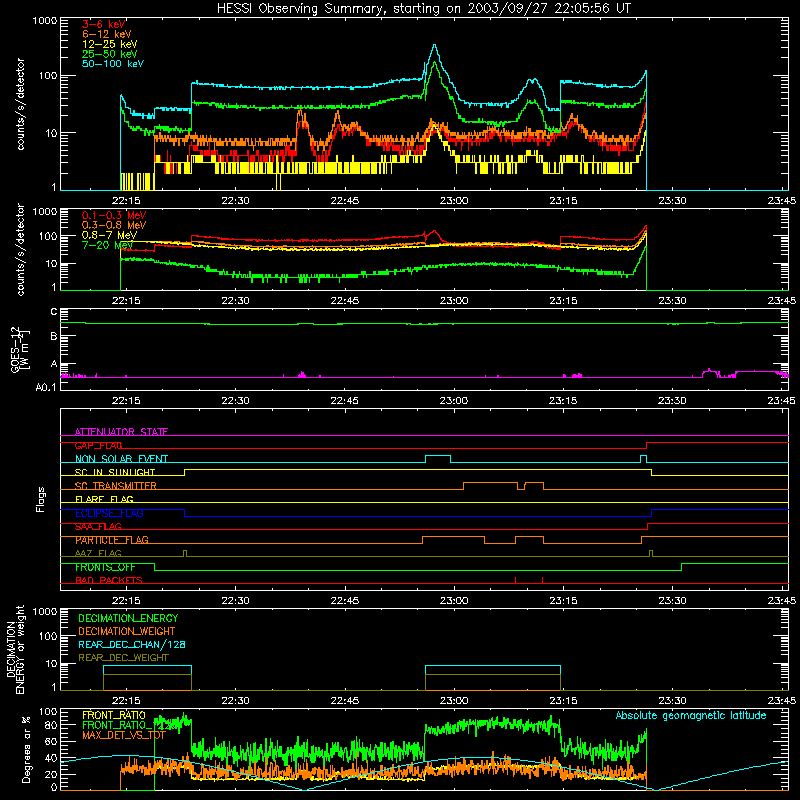The height and width of the screenshot is (800, 800).
Task: Click the DECIMATION ENERGY or weight axis label
Action: pyautogui.click(x=15, y=649)
